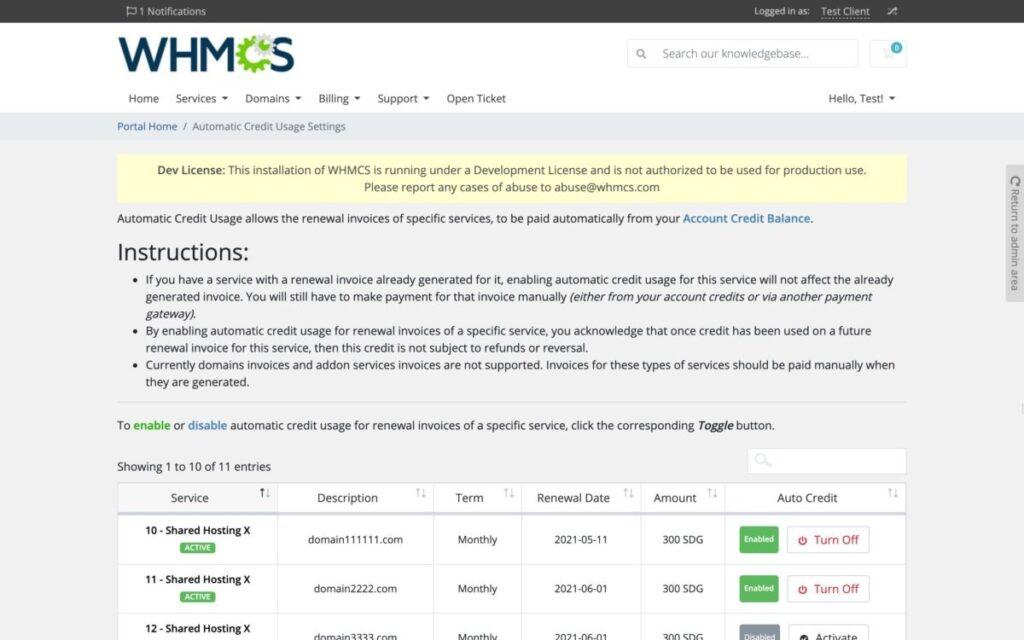Click Return to admin area side tab
The height and width of the screenshot is (640, 1024).
point(1014,233)
